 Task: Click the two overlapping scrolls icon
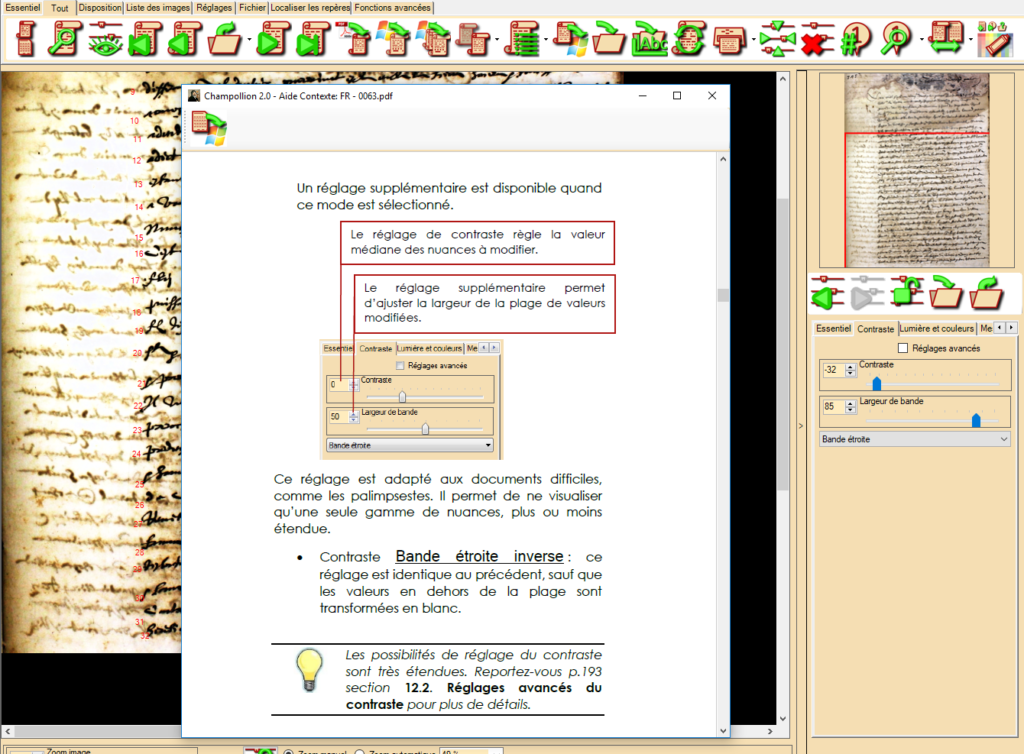tap(473, 39)
